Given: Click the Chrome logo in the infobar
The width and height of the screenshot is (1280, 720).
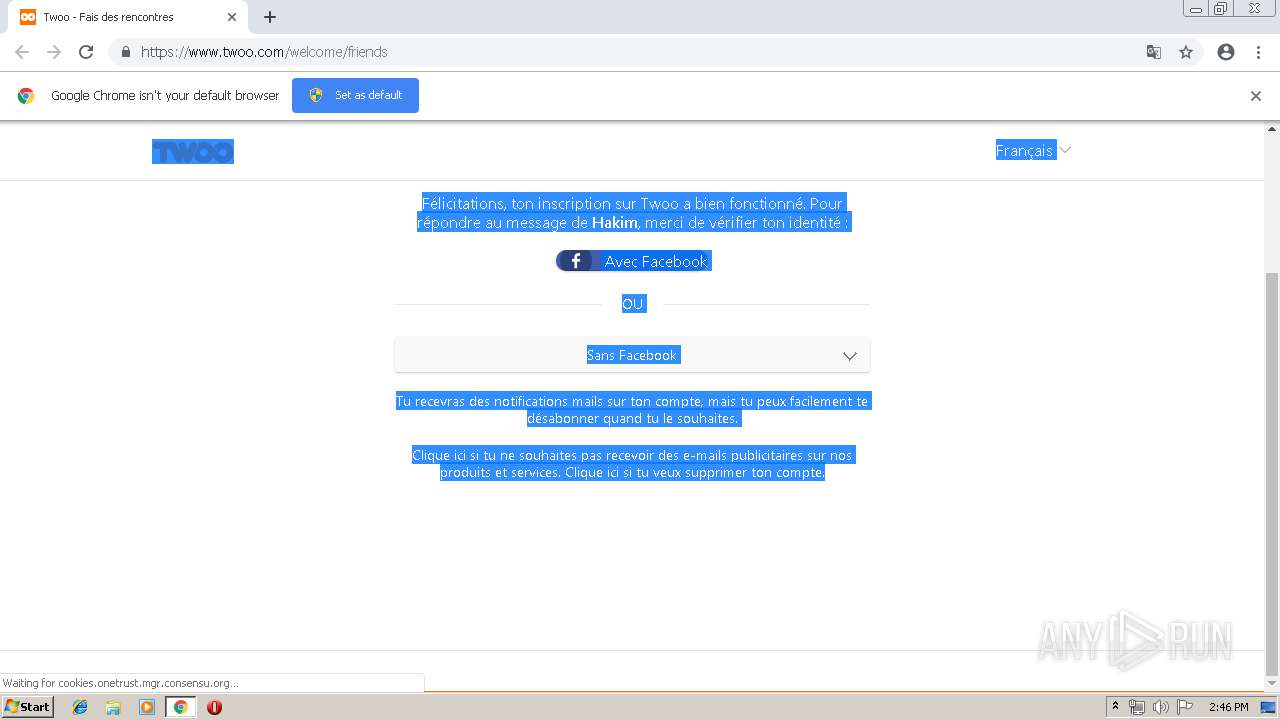Looking at the screenshot, I should [26, 96].
